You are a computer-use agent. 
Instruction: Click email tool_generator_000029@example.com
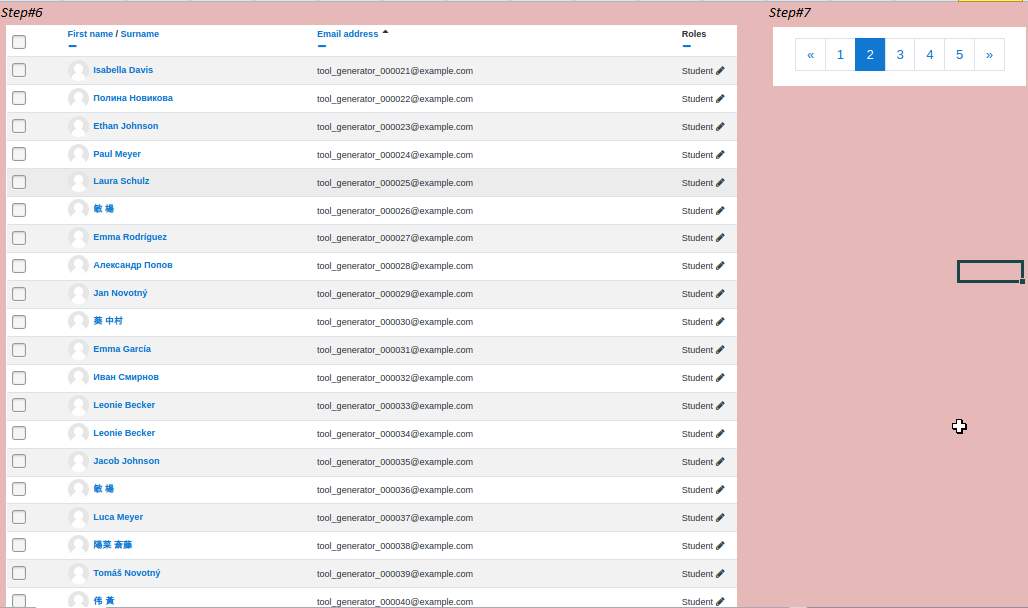click(395, 294)
